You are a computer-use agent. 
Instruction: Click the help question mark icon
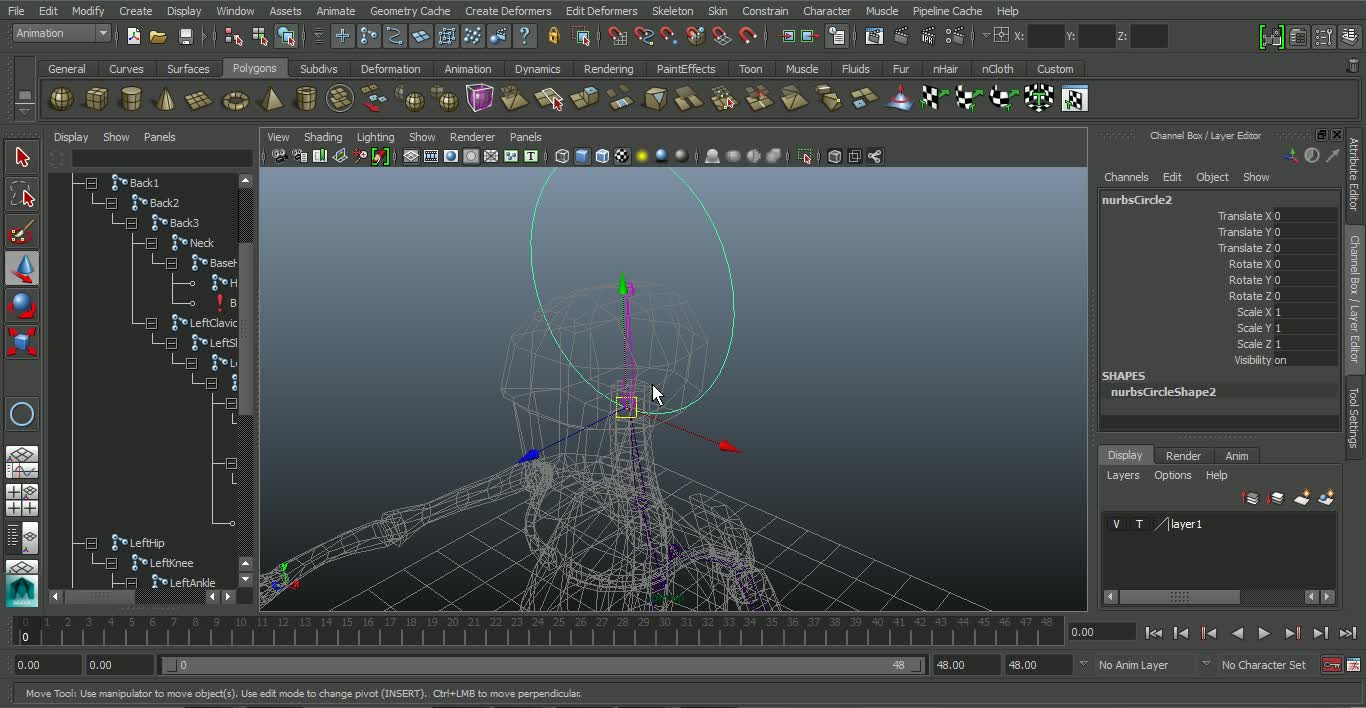(x=524, y=36)
